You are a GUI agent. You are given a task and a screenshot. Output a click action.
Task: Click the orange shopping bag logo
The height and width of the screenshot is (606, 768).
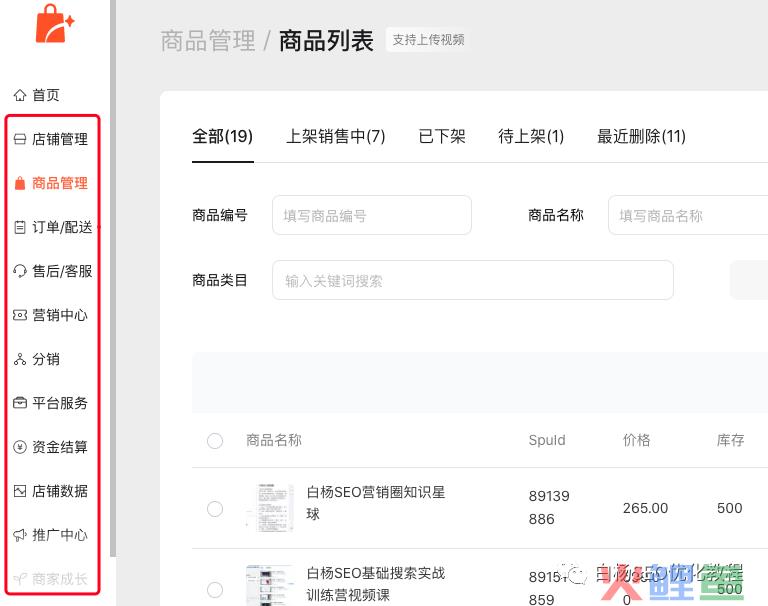pos(54,24)
